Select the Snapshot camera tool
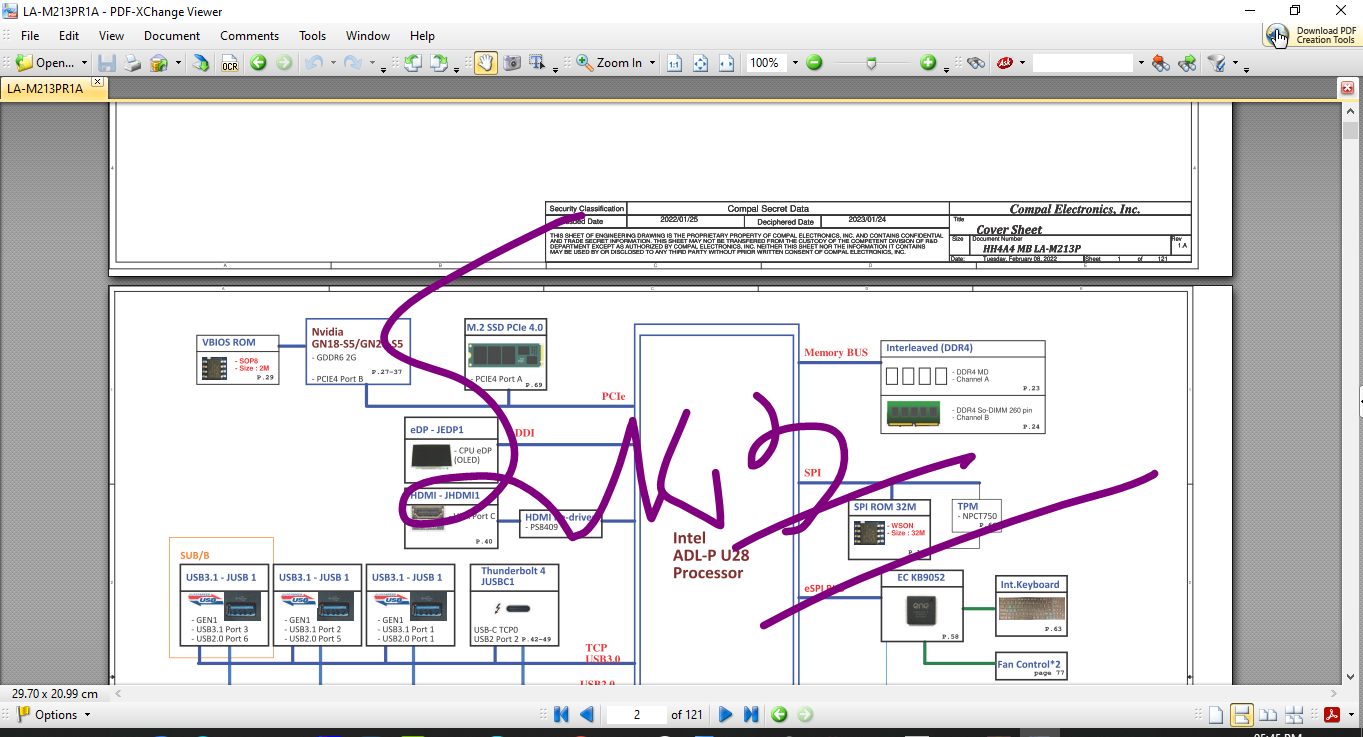 512,63
